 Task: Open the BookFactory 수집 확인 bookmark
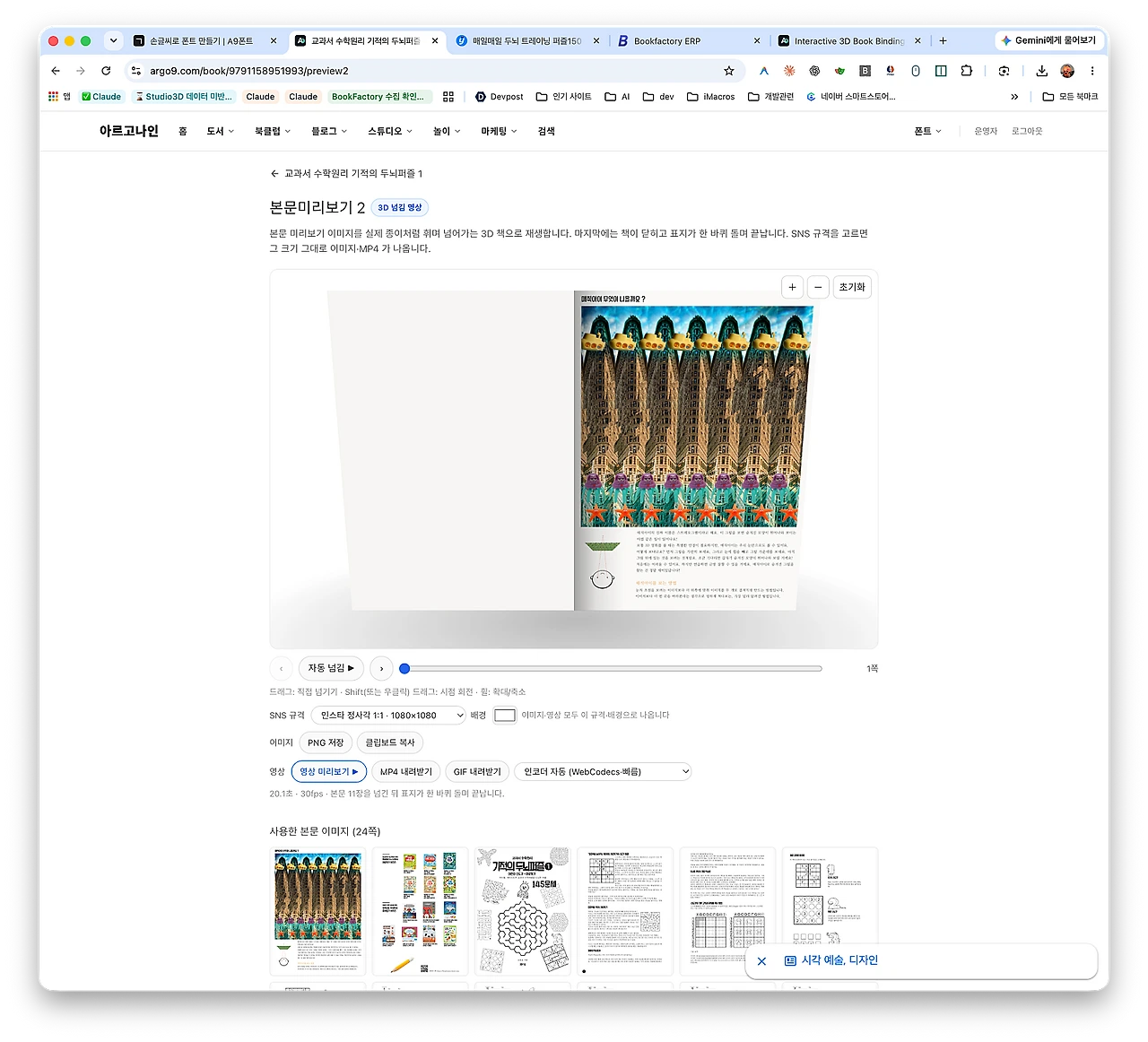click(378, 96)
